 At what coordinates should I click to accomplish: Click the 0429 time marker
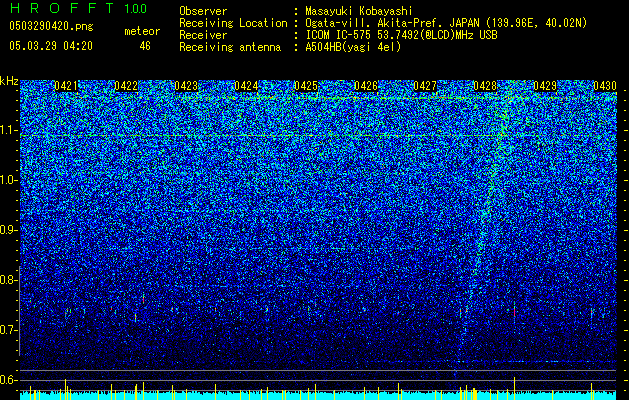[545, 86]
